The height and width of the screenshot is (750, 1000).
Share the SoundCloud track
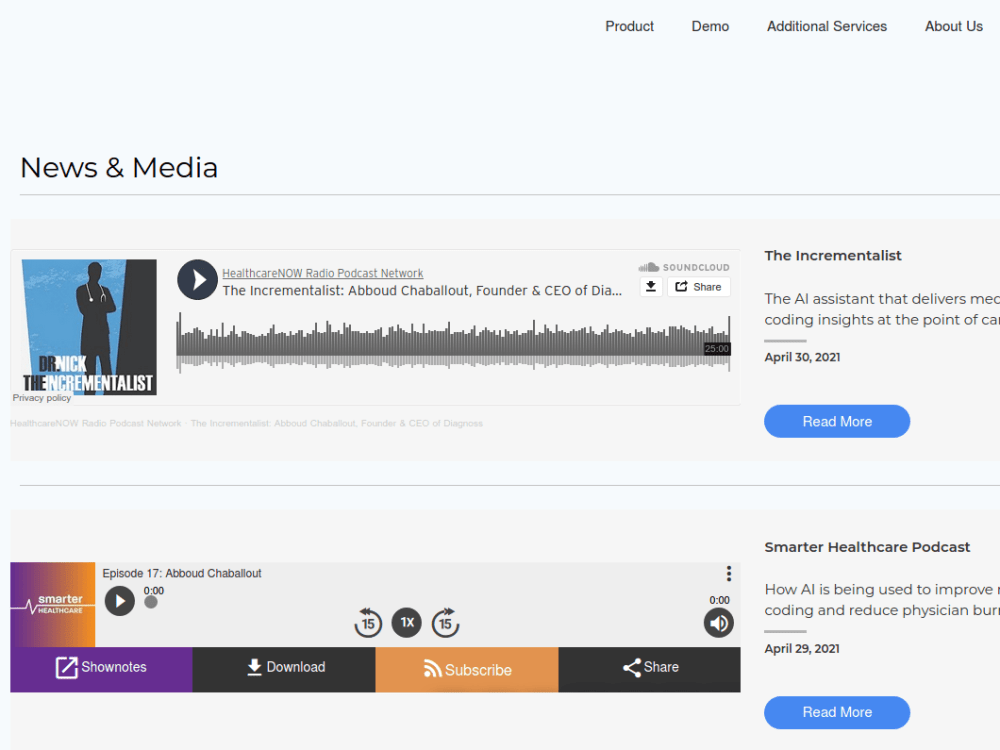[698, 287]
